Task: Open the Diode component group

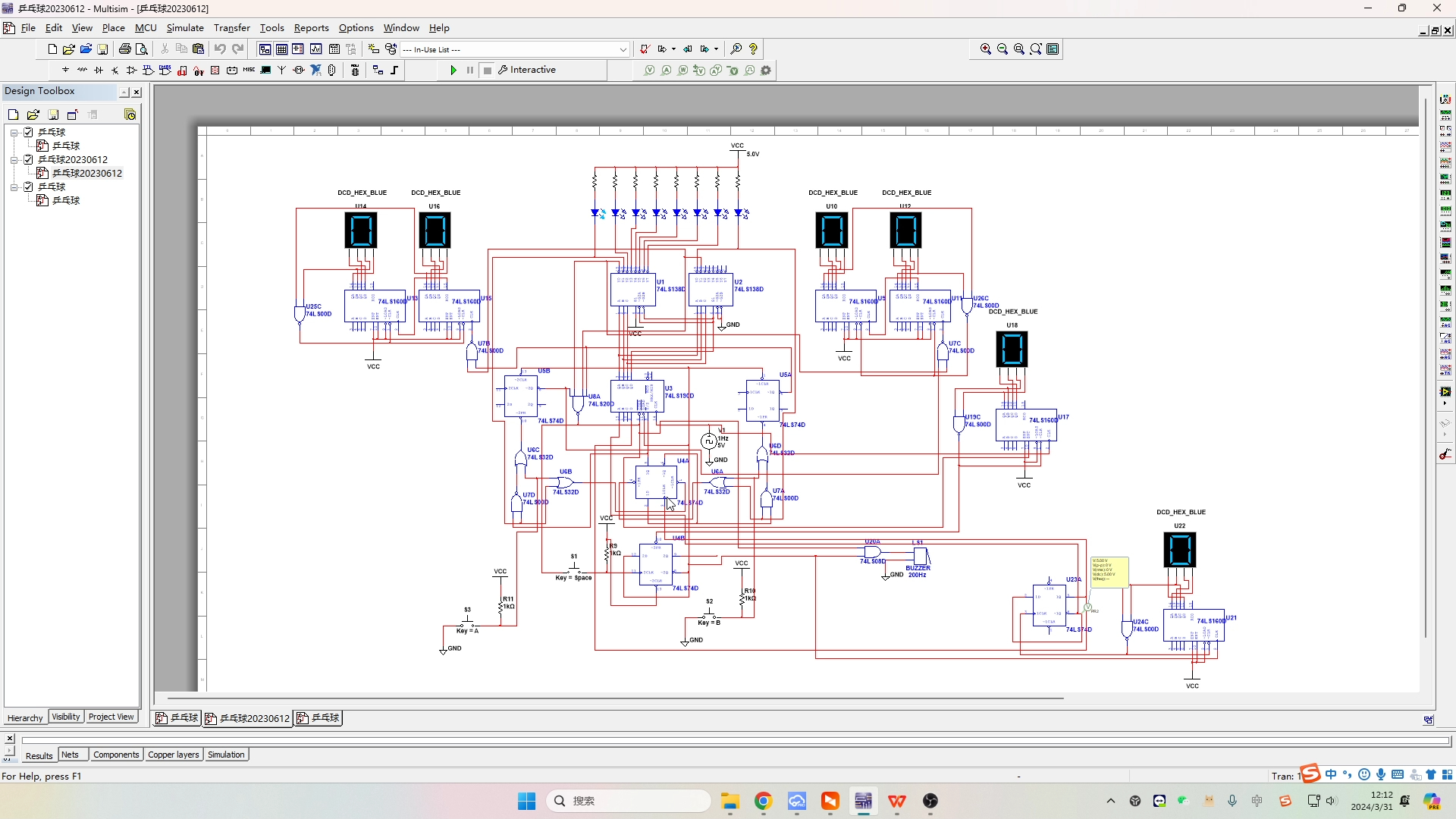Action: point(99,70)
